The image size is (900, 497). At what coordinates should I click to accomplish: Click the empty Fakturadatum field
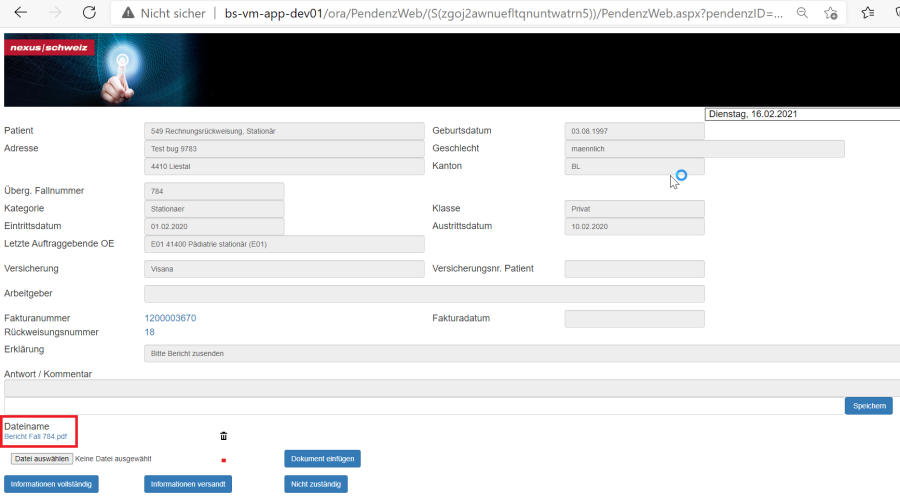pos(634,319)
